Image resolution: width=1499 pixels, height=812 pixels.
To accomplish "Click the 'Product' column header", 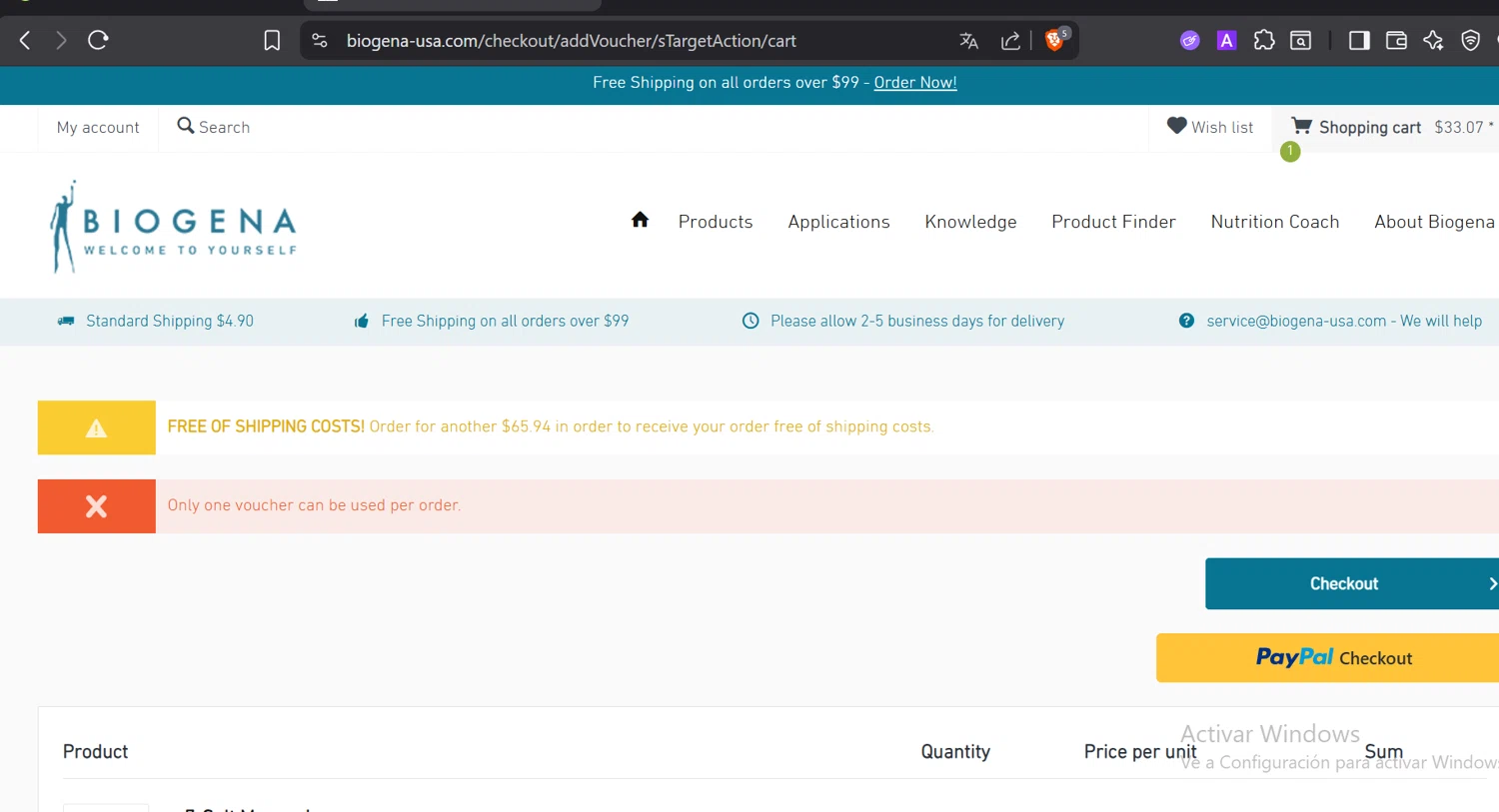I will [96, 752].
